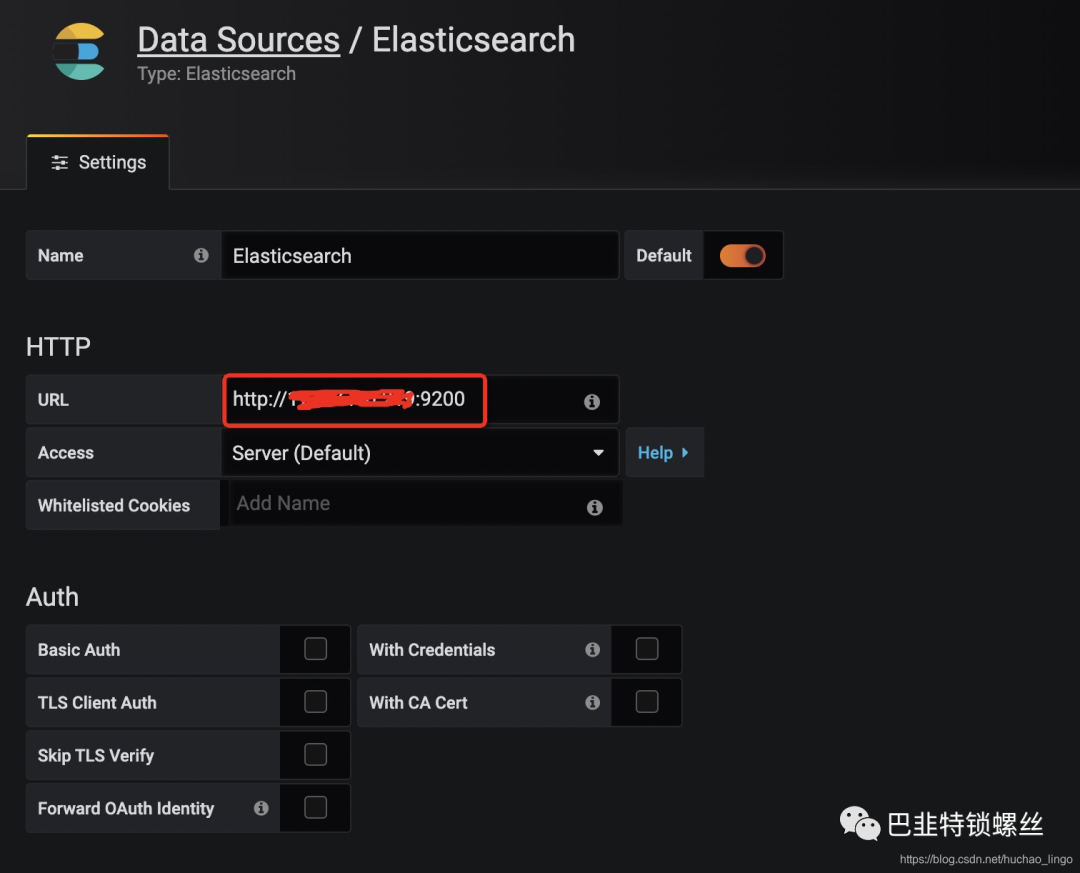This screenshot has width=1080, height=873.
Task: Click the URL input field
Action: [419, 400]
